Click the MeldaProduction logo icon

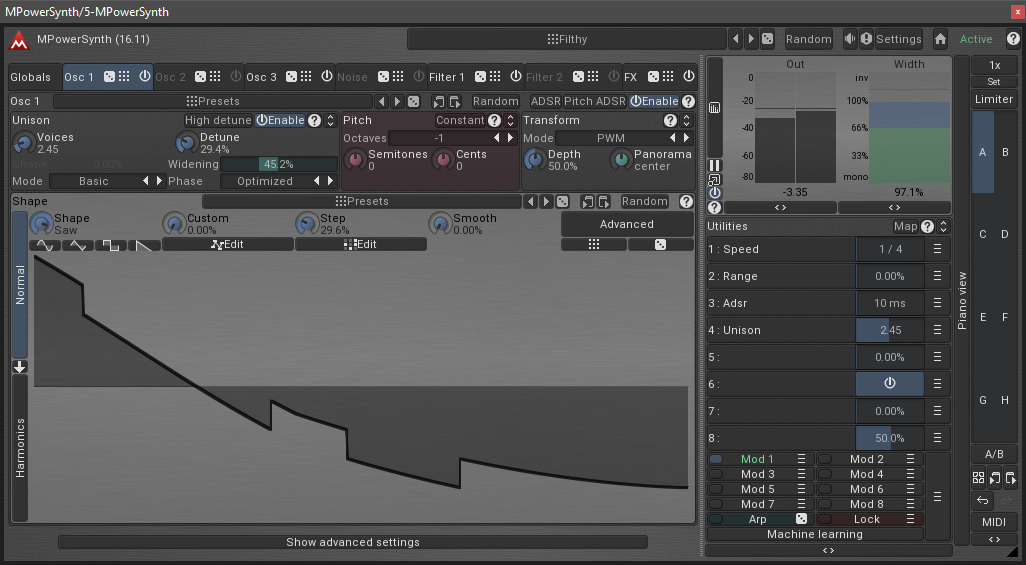click(x=18, y=40)
